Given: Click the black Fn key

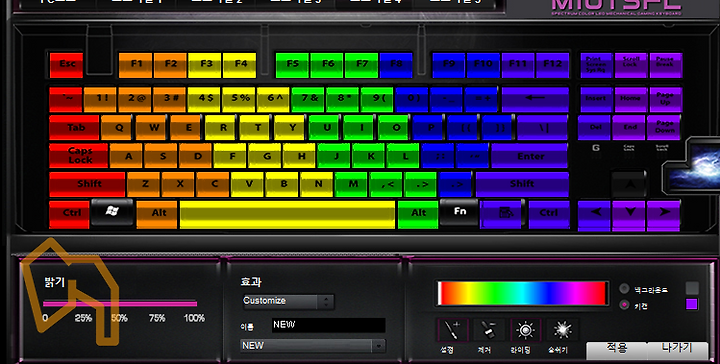Looking at the screenshot, I should (x=459, y=212).
